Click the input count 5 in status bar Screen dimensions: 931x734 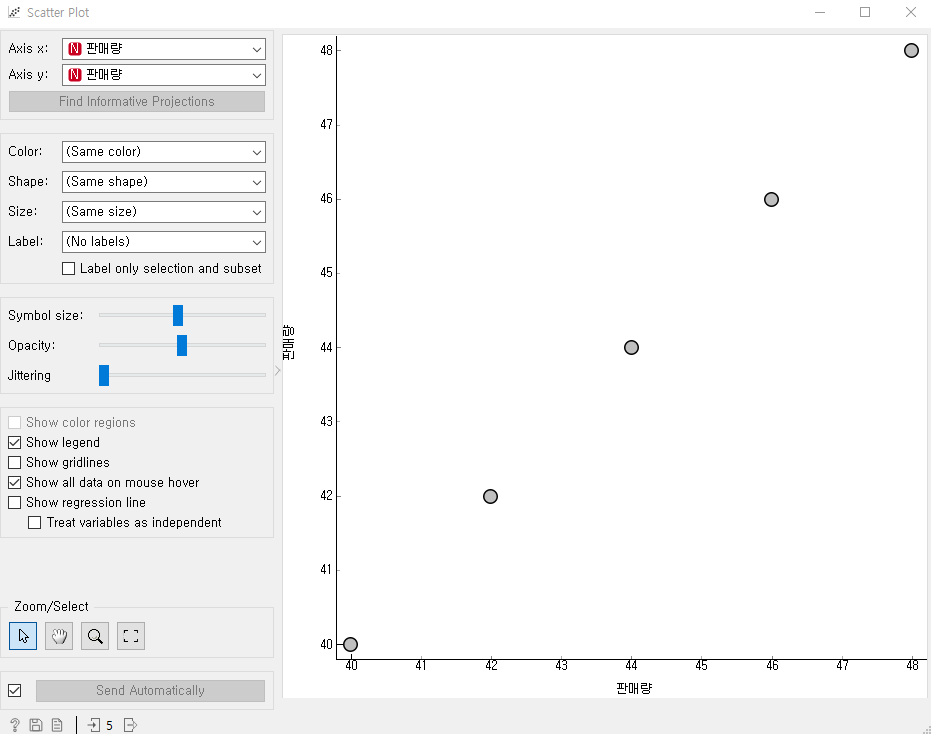tap(109, 725)
